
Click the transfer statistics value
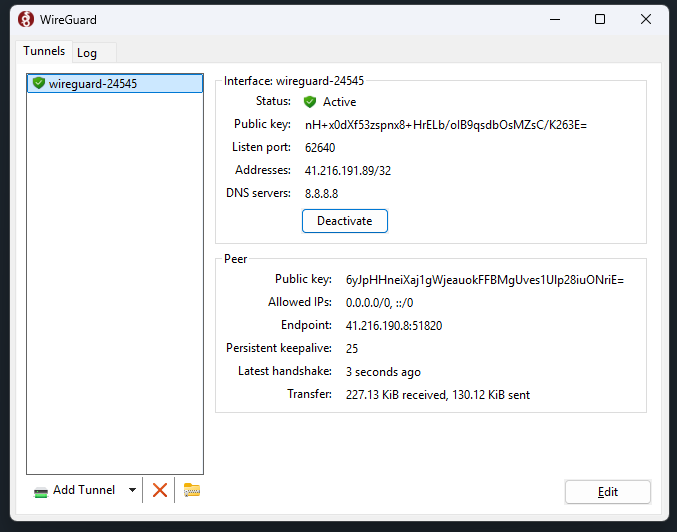(437, 395)
